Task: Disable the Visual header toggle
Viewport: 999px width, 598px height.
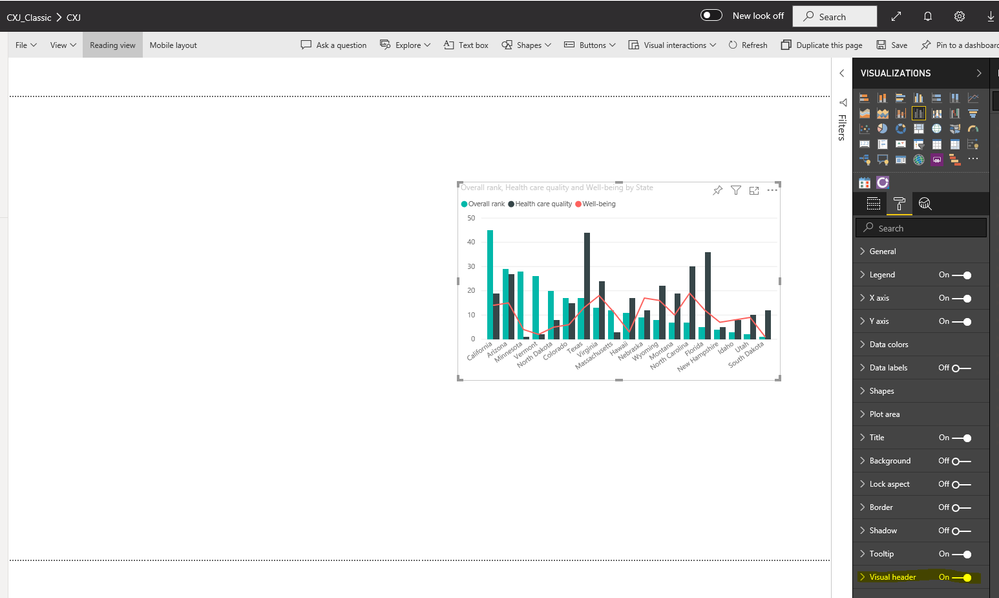Action: click(x=961, y=578)
